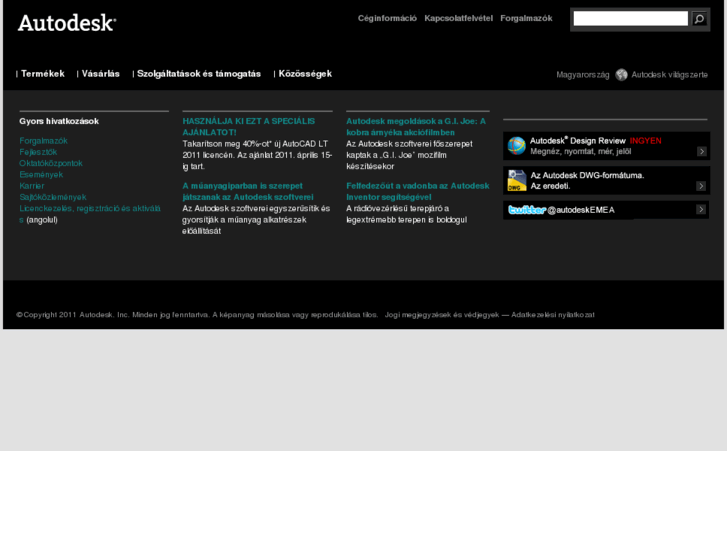Open Felfedezőút a vadonba headline
This screenshot has height=545, width=727.
click(418, 192)
